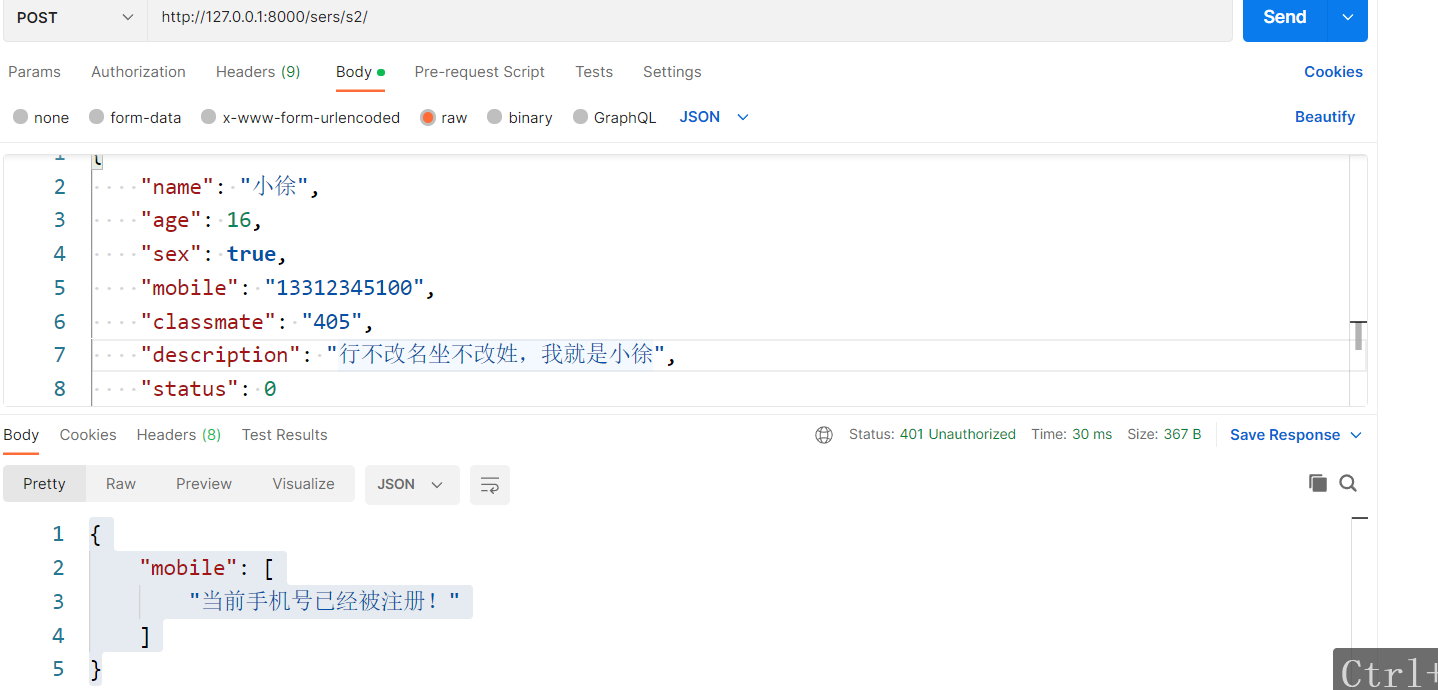Click the response body Body tab
The width and height of the screenshot is (1438, 690).
(21, 435)
